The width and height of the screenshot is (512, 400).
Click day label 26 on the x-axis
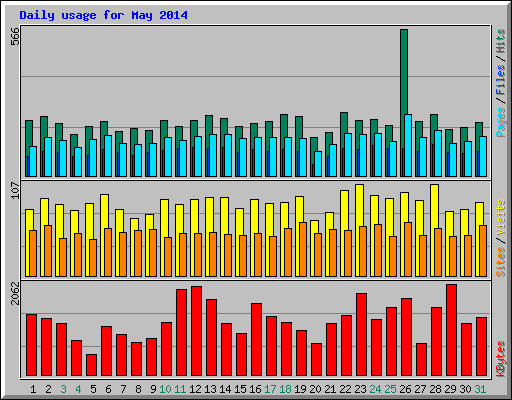click(x=405, y=389)
